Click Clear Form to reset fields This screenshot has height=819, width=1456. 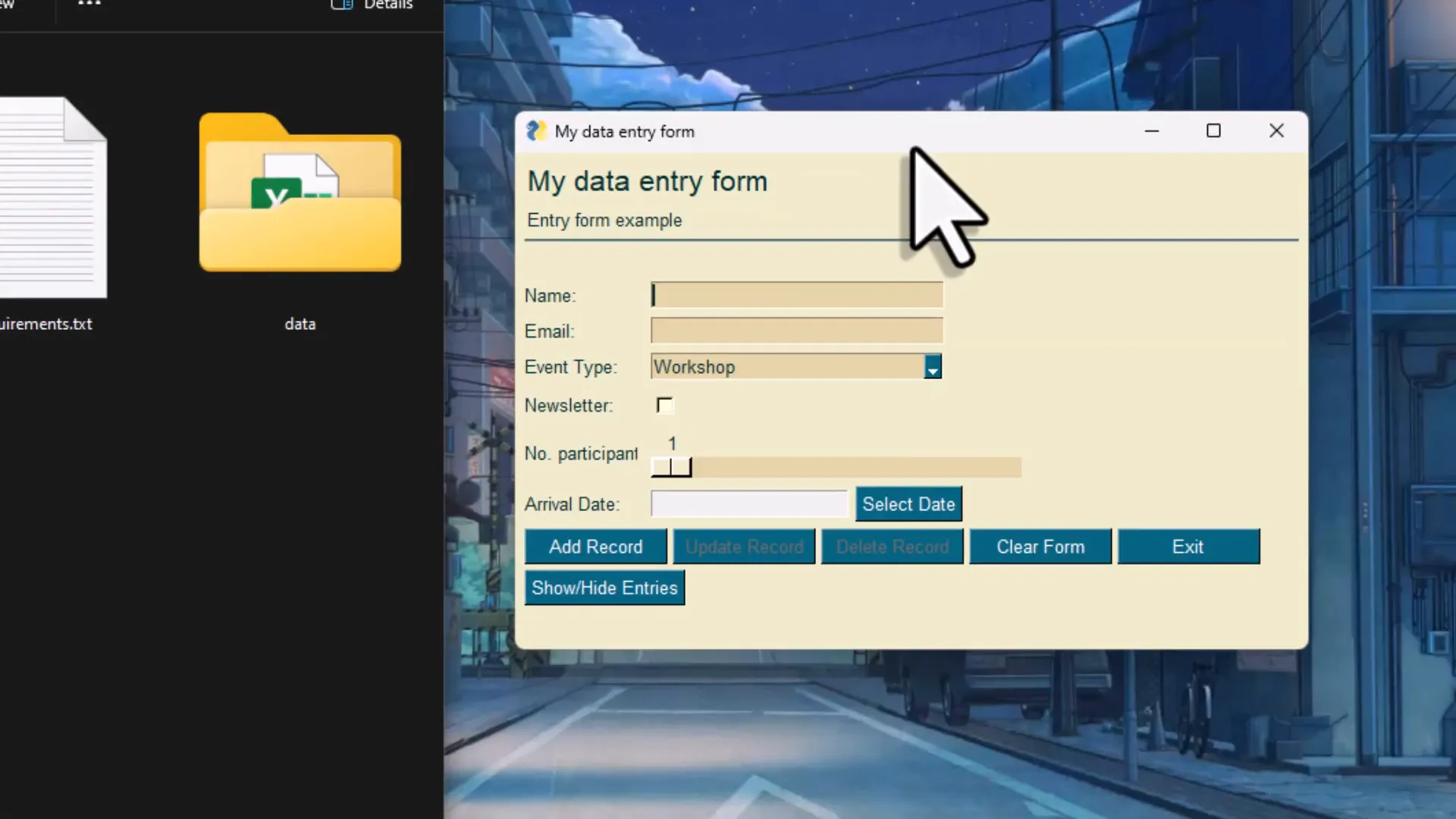pos(1040,546)
